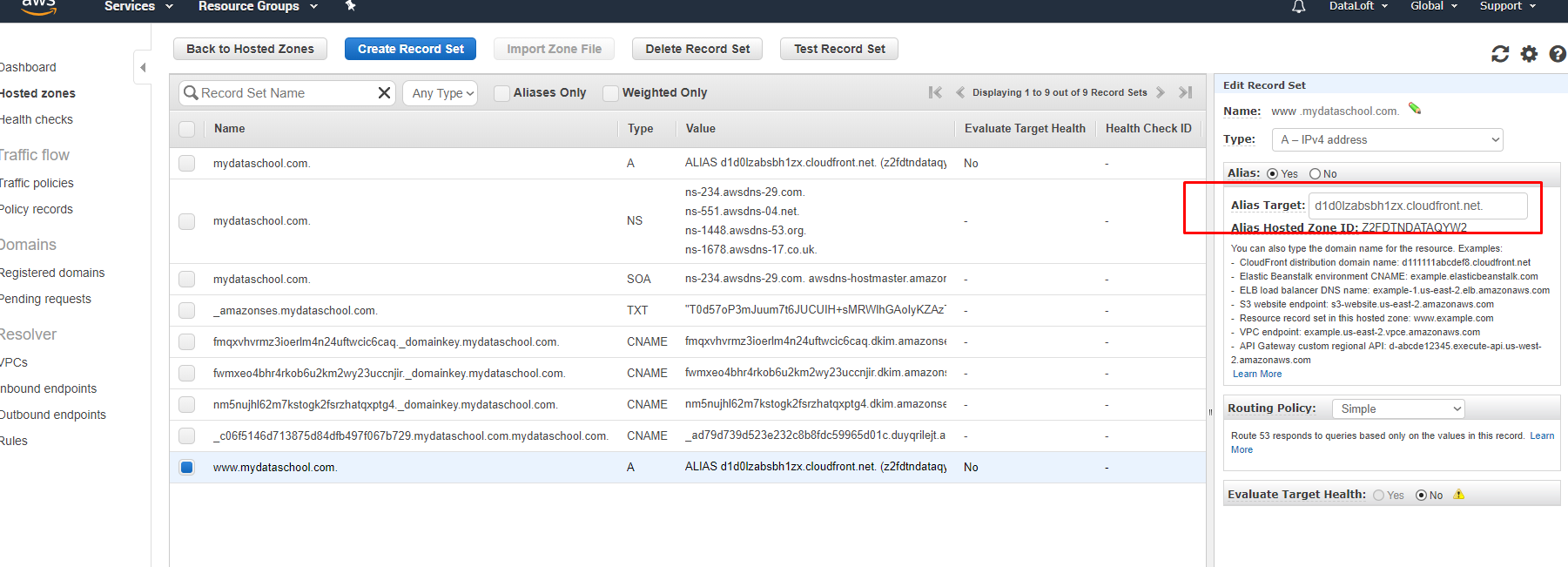
Task: Open settings gear icon
Action: coord(1529,54)
